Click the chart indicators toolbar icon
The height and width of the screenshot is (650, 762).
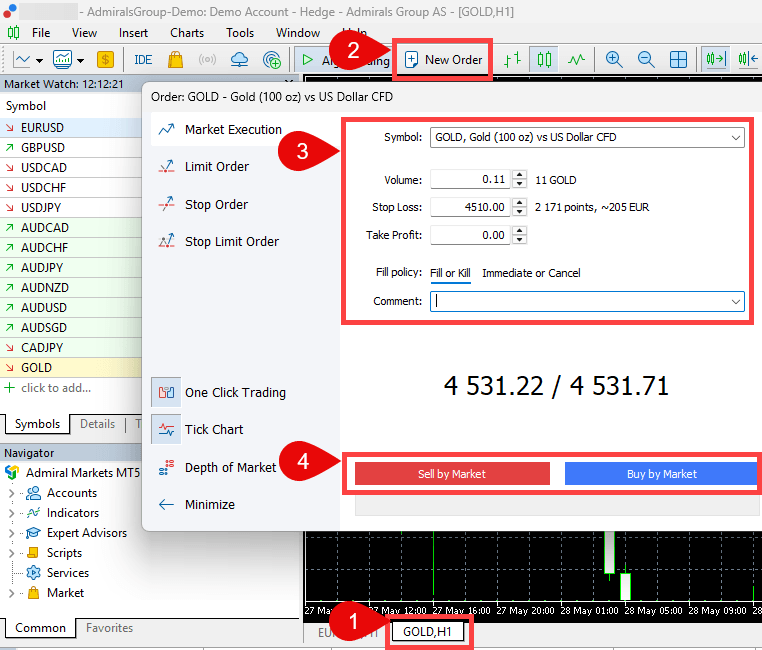click(x=63, y=60)
